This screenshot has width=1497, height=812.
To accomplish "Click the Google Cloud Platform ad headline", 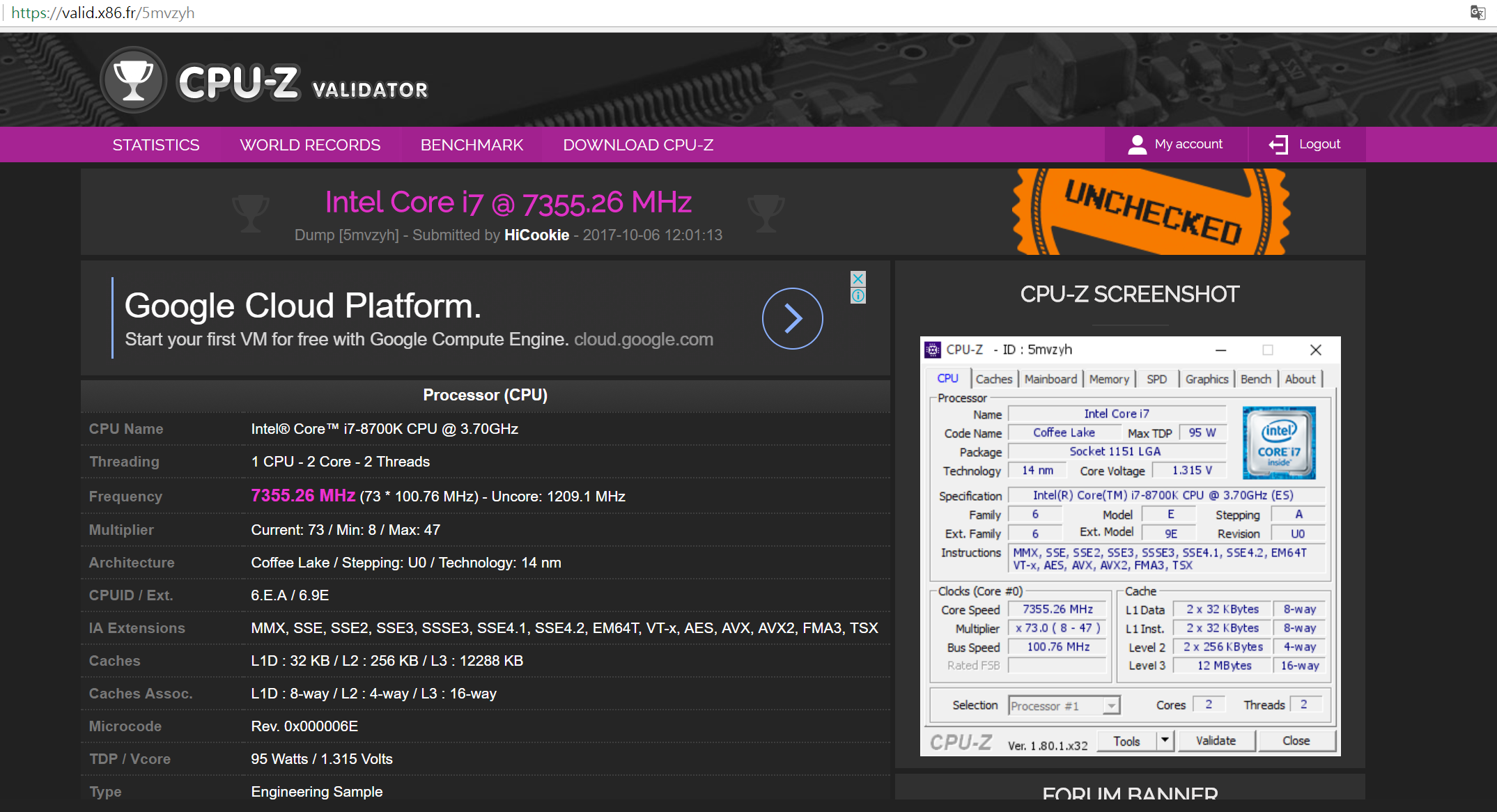I will coord(303,305).
